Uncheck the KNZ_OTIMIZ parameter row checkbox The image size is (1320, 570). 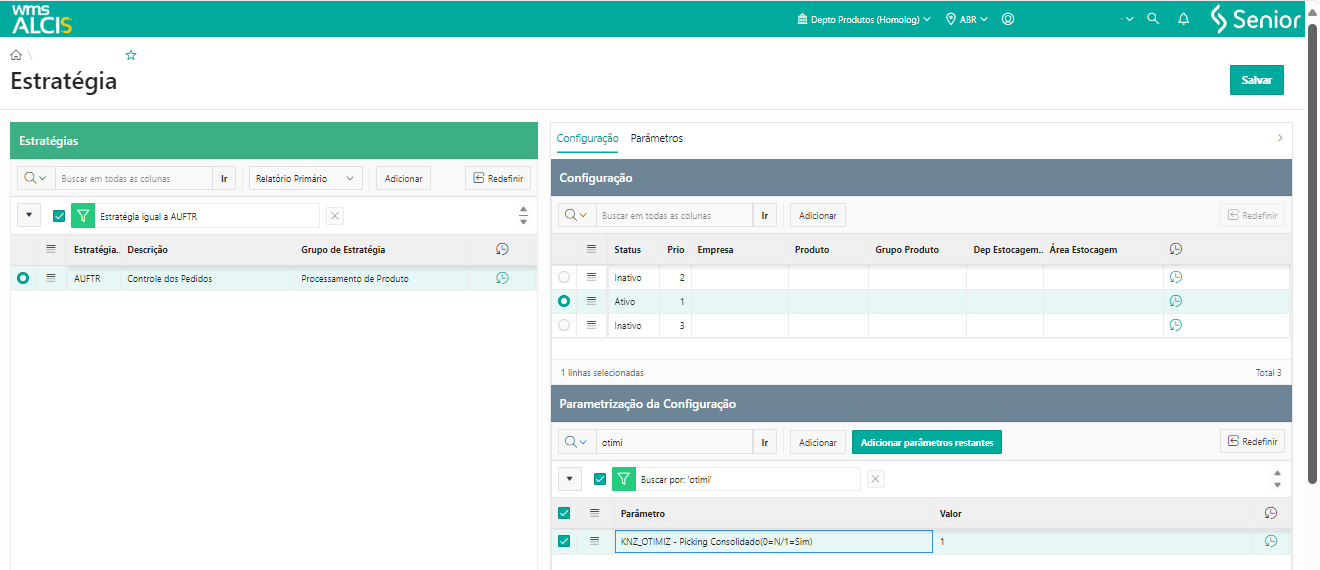pos(564,541)
